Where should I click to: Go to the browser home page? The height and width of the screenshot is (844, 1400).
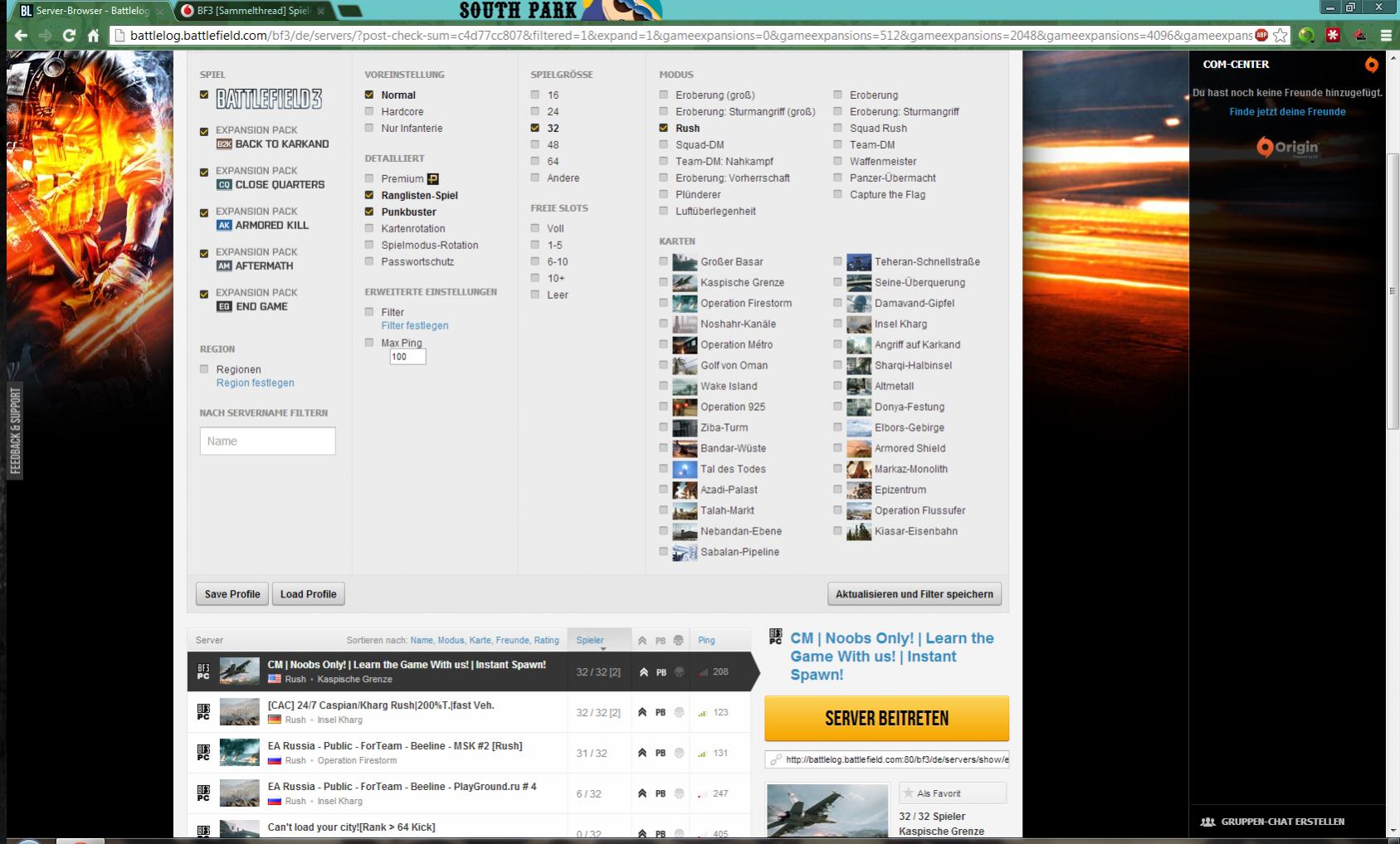93,36
